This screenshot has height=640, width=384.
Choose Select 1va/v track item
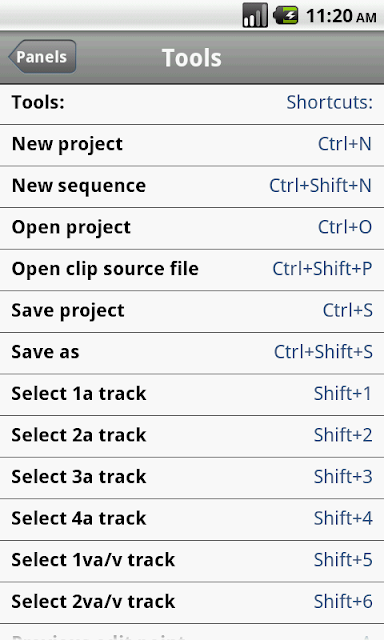[192, 561]
